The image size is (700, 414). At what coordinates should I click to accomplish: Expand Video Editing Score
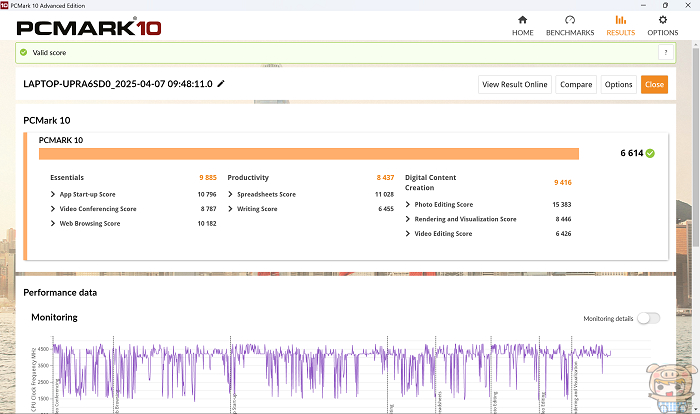[x=408, y=234]
